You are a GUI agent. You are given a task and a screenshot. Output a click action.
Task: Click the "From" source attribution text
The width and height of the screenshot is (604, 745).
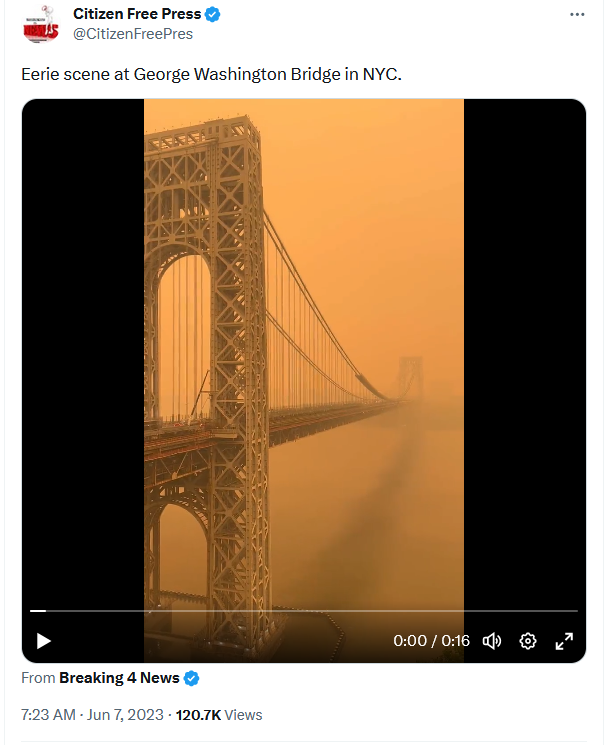click(x=38, y=678)
